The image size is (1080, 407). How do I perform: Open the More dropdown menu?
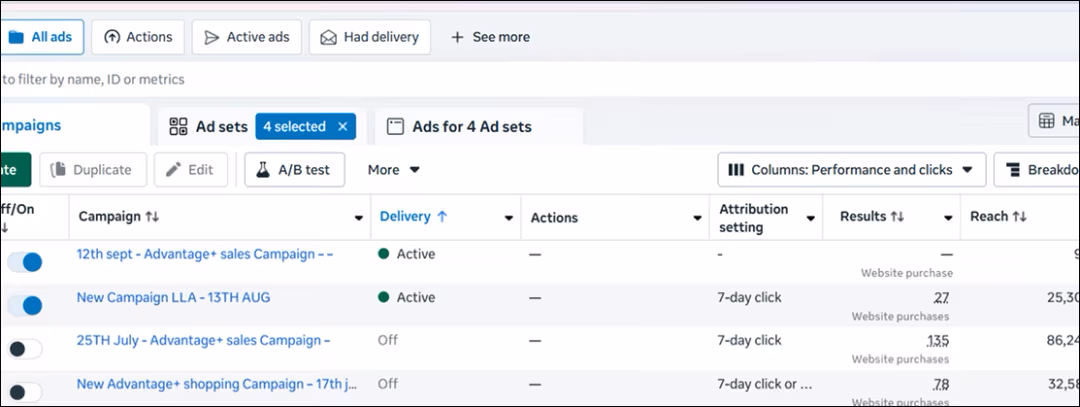(x=393, y=170)
